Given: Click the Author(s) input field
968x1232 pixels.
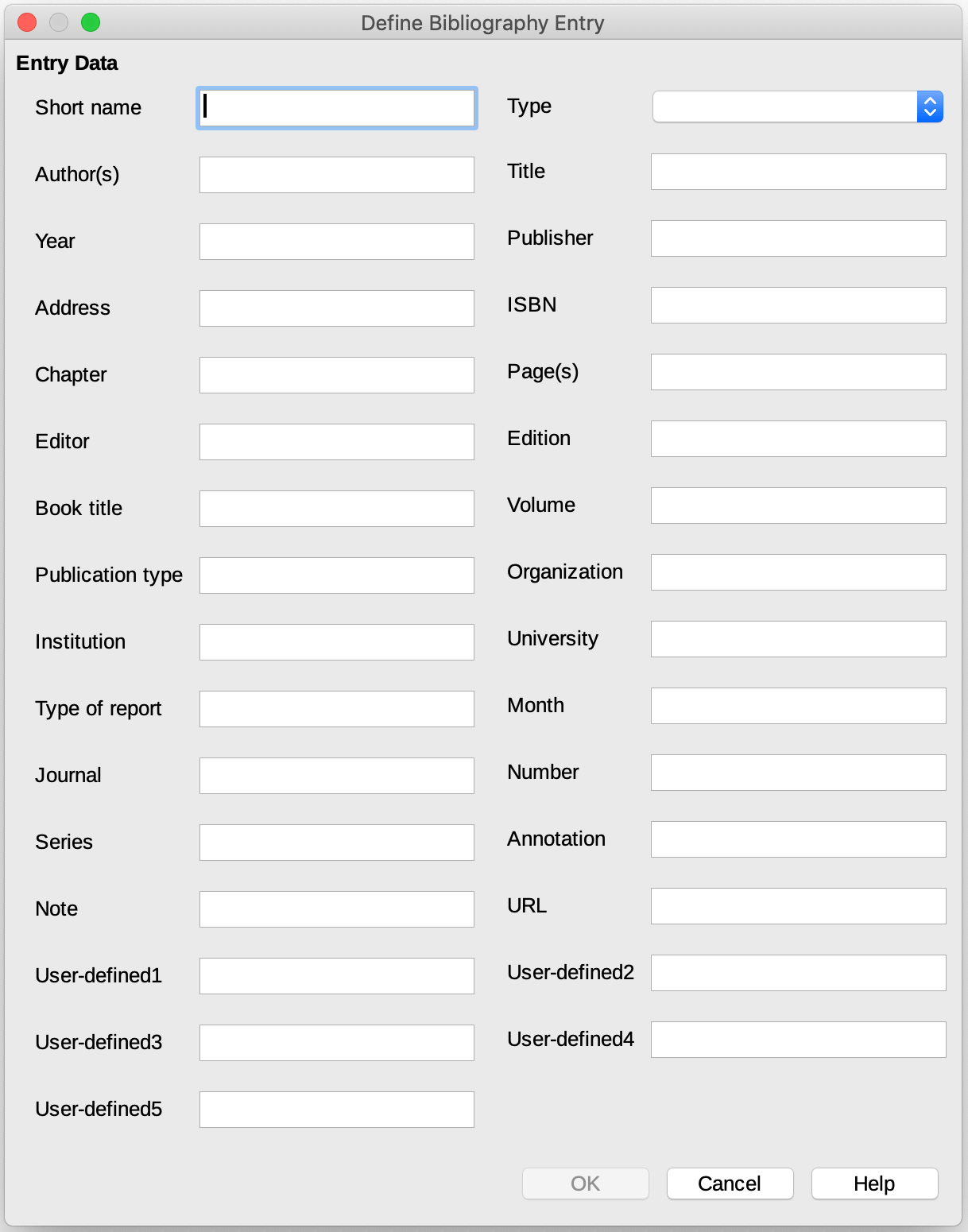Looking at the screenshot, I should 336,174.
